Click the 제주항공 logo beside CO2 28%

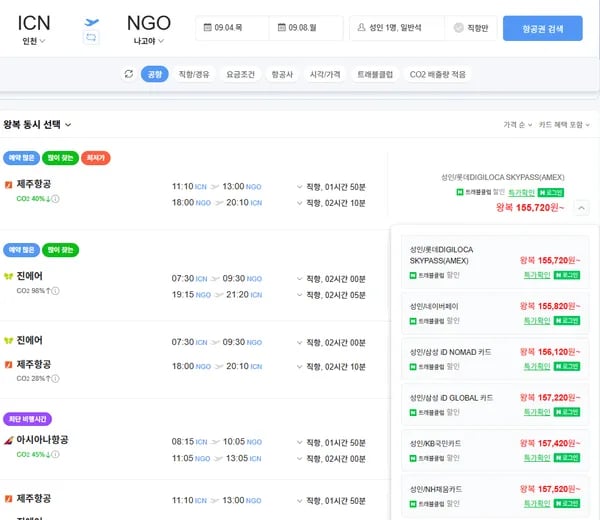click(8, 365)
